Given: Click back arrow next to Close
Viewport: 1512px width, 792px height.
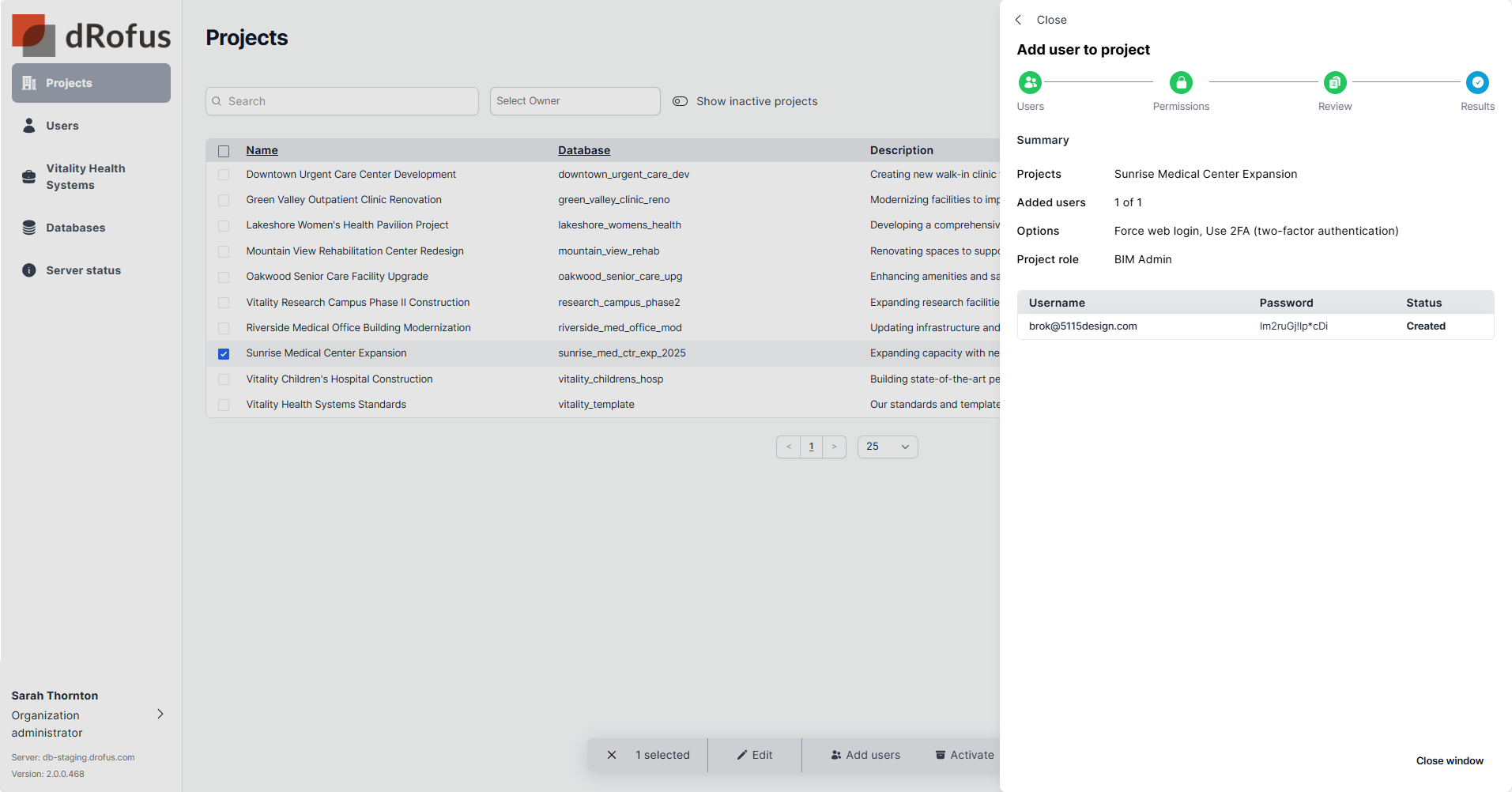Looking at the screenshot, I should [1019, 20].
